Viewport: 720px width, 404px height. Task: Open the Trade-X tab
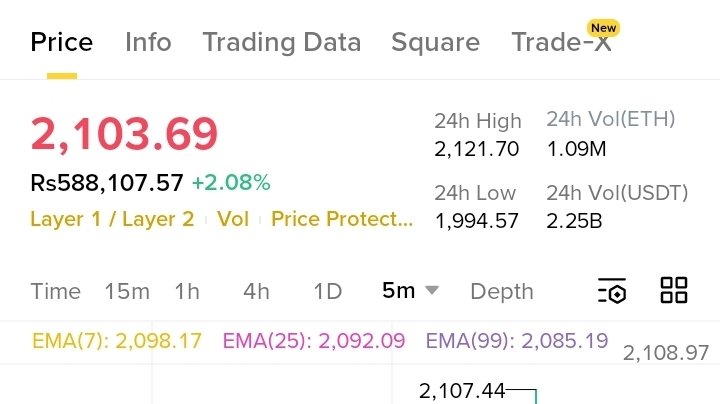pos(560,42)
